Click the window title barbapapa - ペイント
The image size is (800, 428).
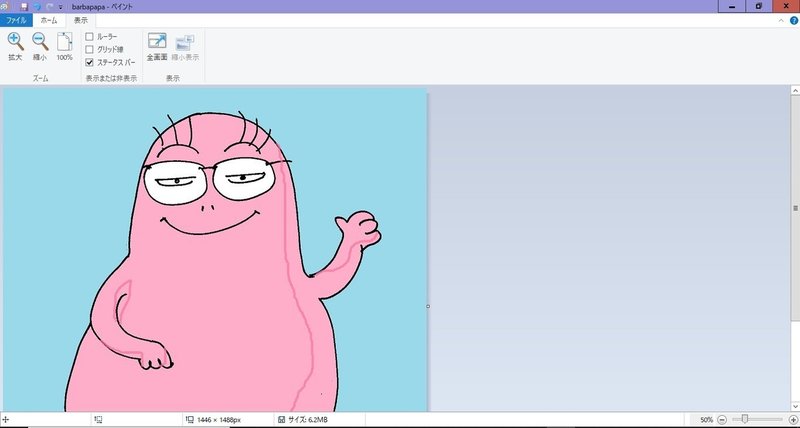click(103, 7)
